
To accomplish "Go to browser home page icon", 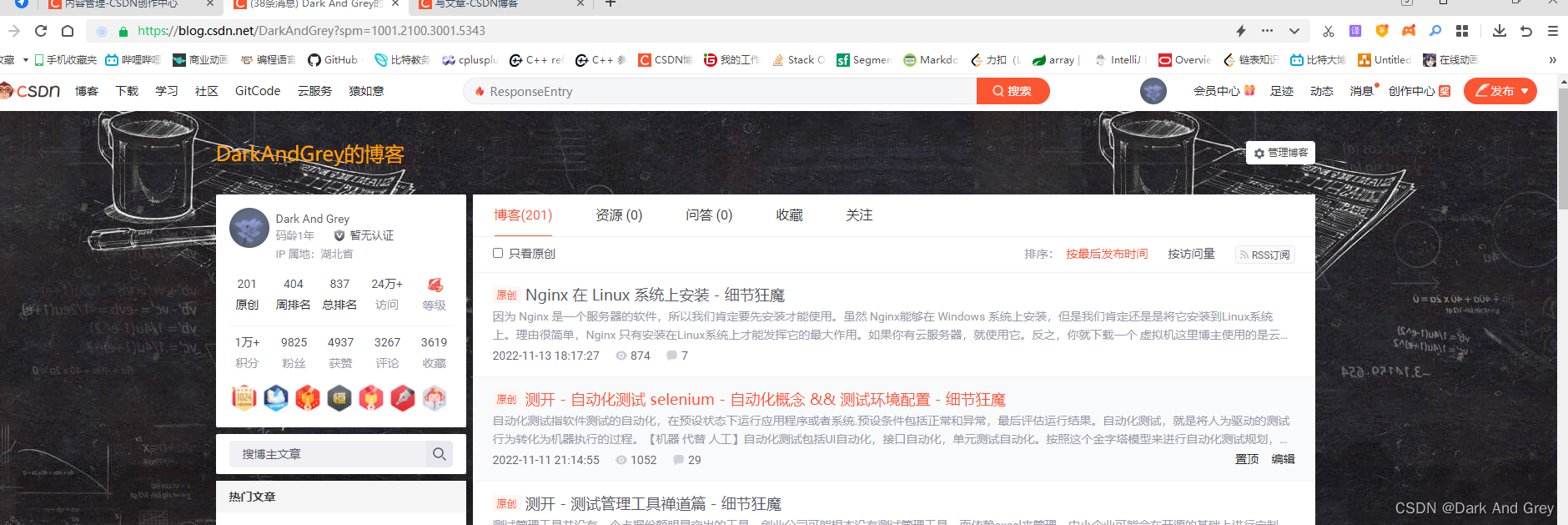I will pos(68,31).
